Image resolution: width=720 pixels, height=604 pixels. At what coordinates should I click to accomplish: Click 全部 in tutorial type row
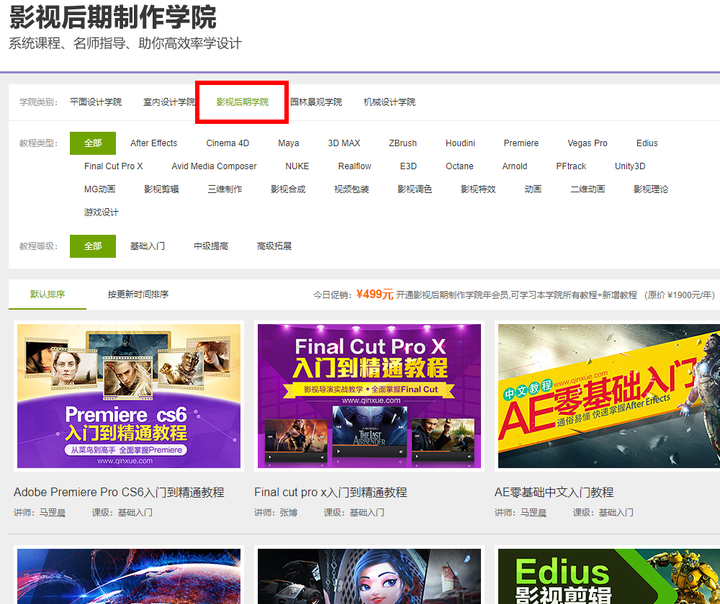93,143
